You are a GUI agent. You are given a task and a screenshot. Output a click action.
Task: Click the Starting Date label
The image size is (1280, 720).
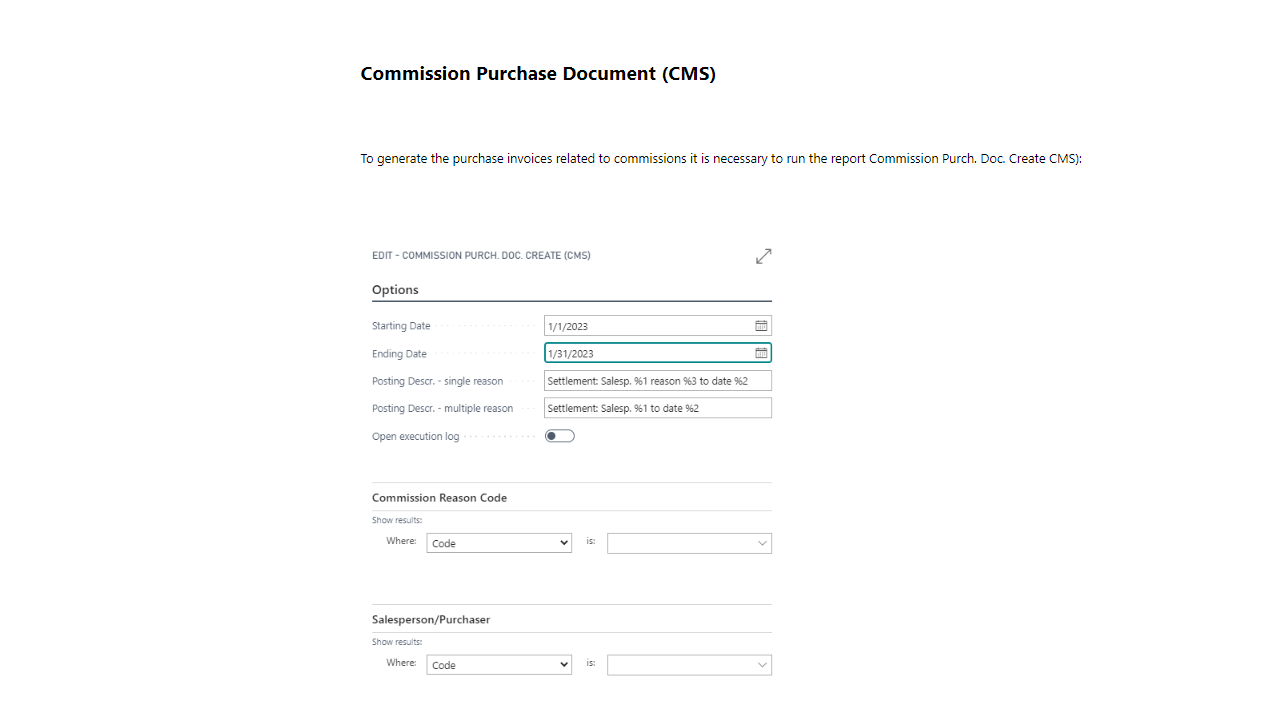401,326
